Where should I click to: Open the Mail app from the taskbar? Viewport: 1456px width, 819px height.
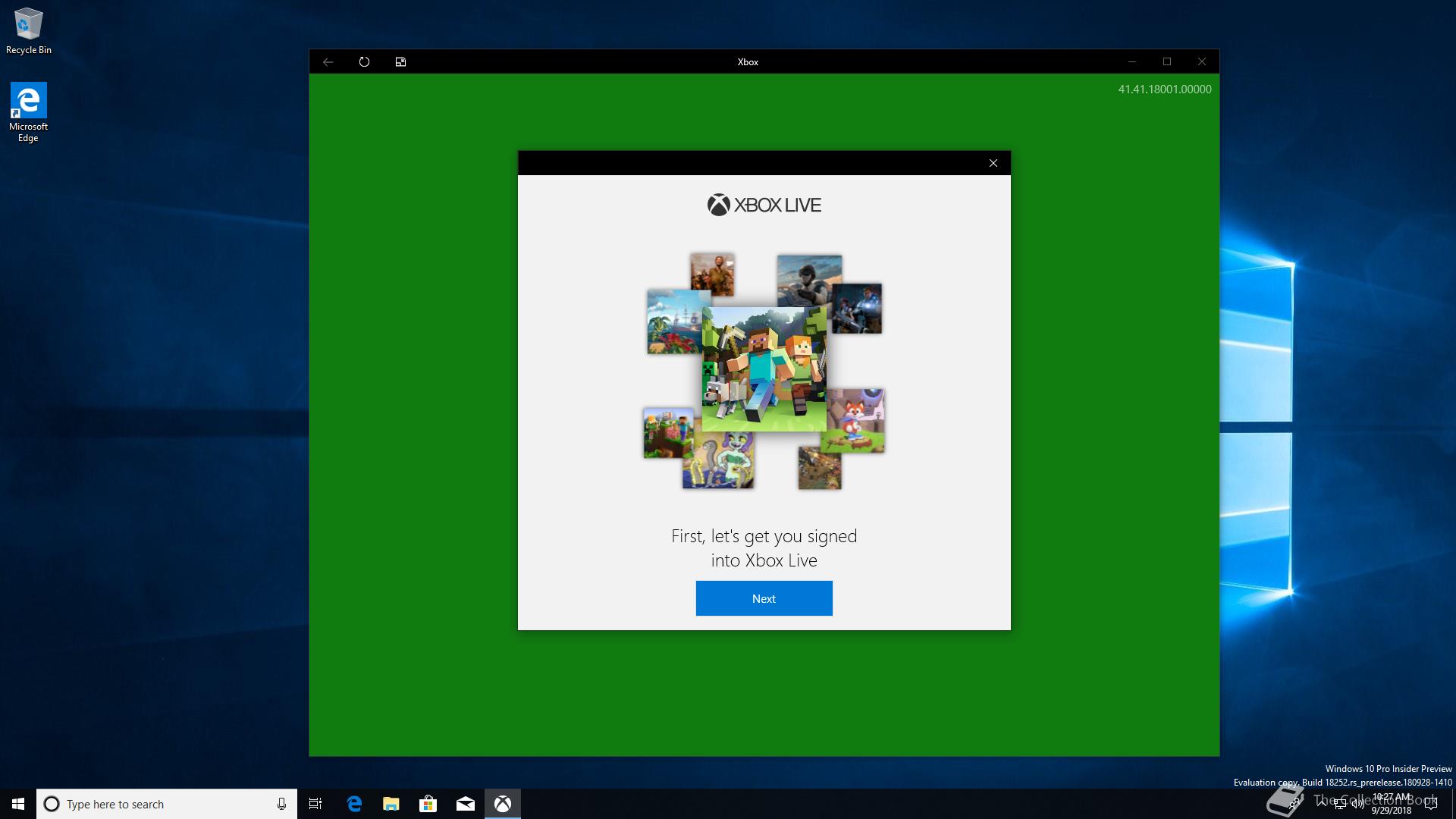(x=466, y=804)
